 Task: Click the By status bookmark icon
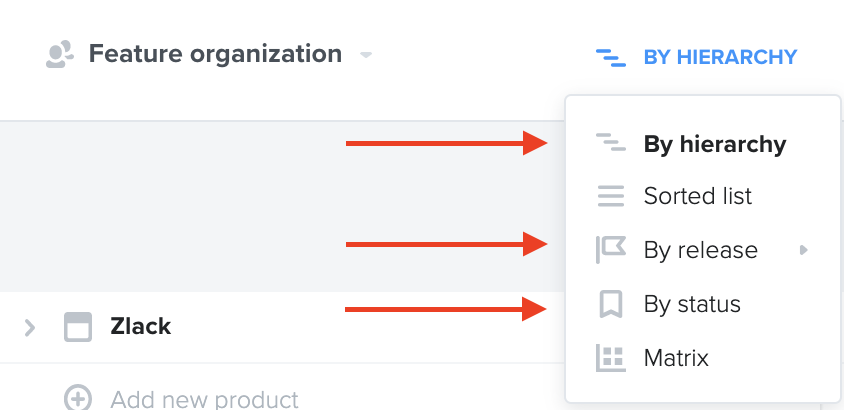click(x=611, y=304)
